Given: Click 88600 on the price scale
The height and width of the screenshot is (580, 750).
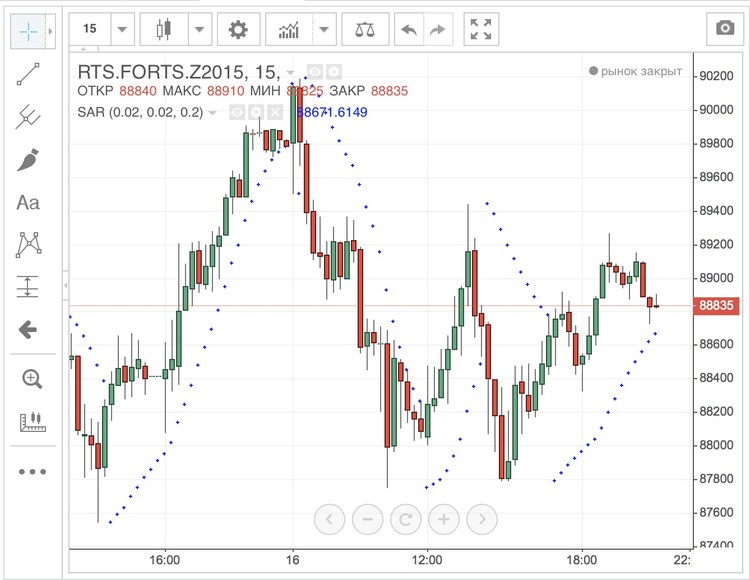Looking at the screenshot, I should pyautogui.click(x=716, y=344).
